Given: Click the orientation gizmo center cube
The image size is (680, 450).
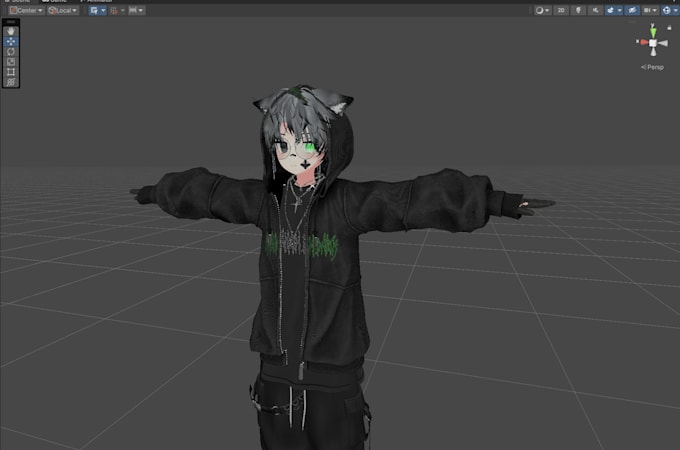Looking at the screenshot, I should [x=653, y=43].
